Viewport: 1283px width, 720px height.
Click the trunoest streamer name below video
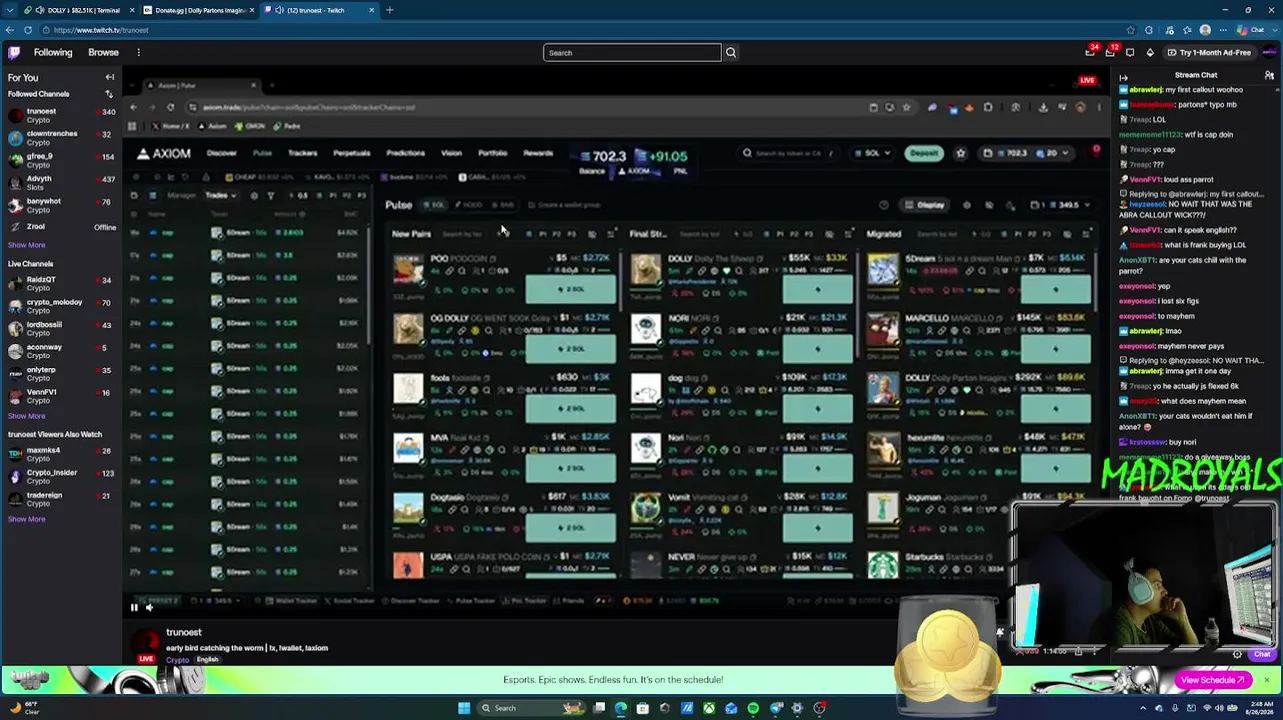[x=184, y=632]
